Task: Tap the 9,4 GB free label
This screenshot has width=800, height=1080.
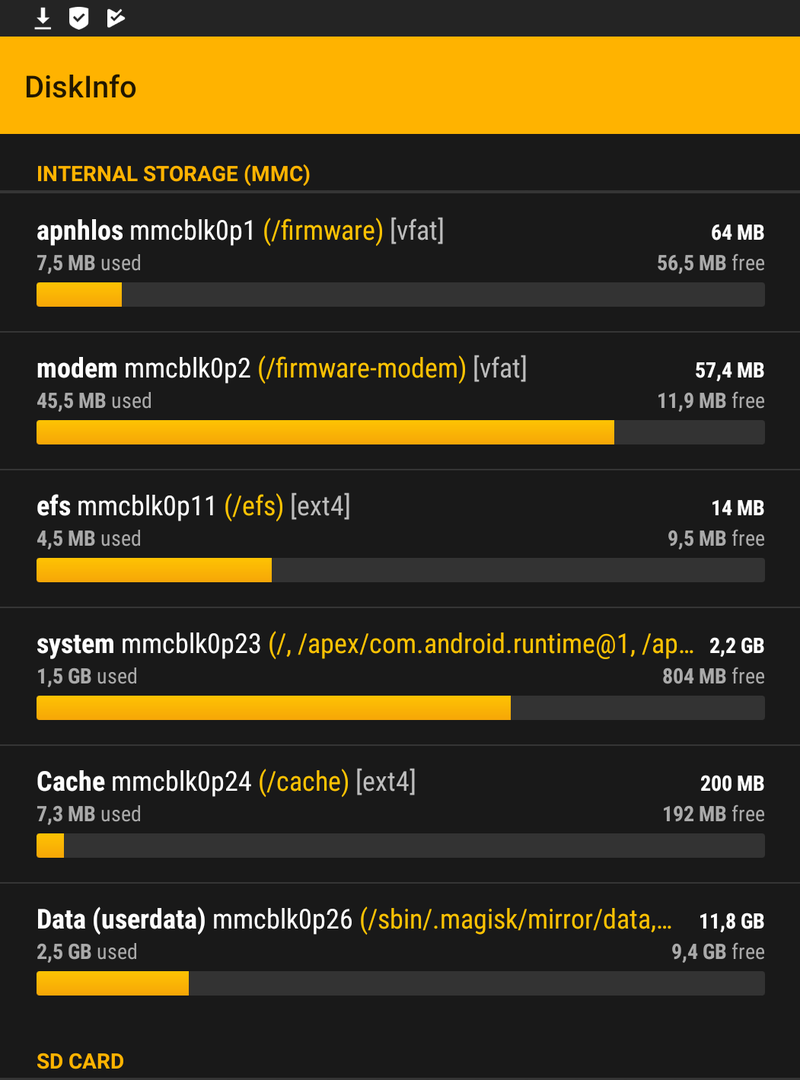Action: tap(718, 952)
